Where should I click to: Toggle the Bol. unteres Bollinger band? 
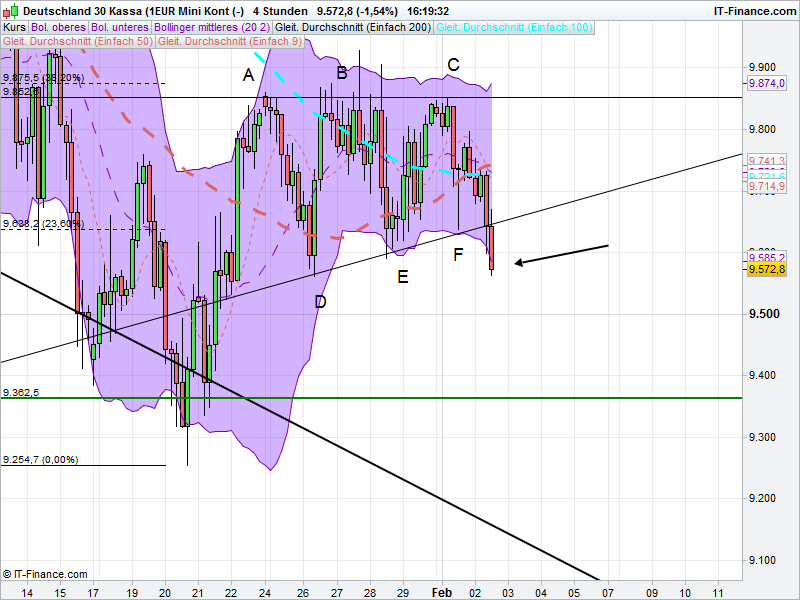coord(120,27)
